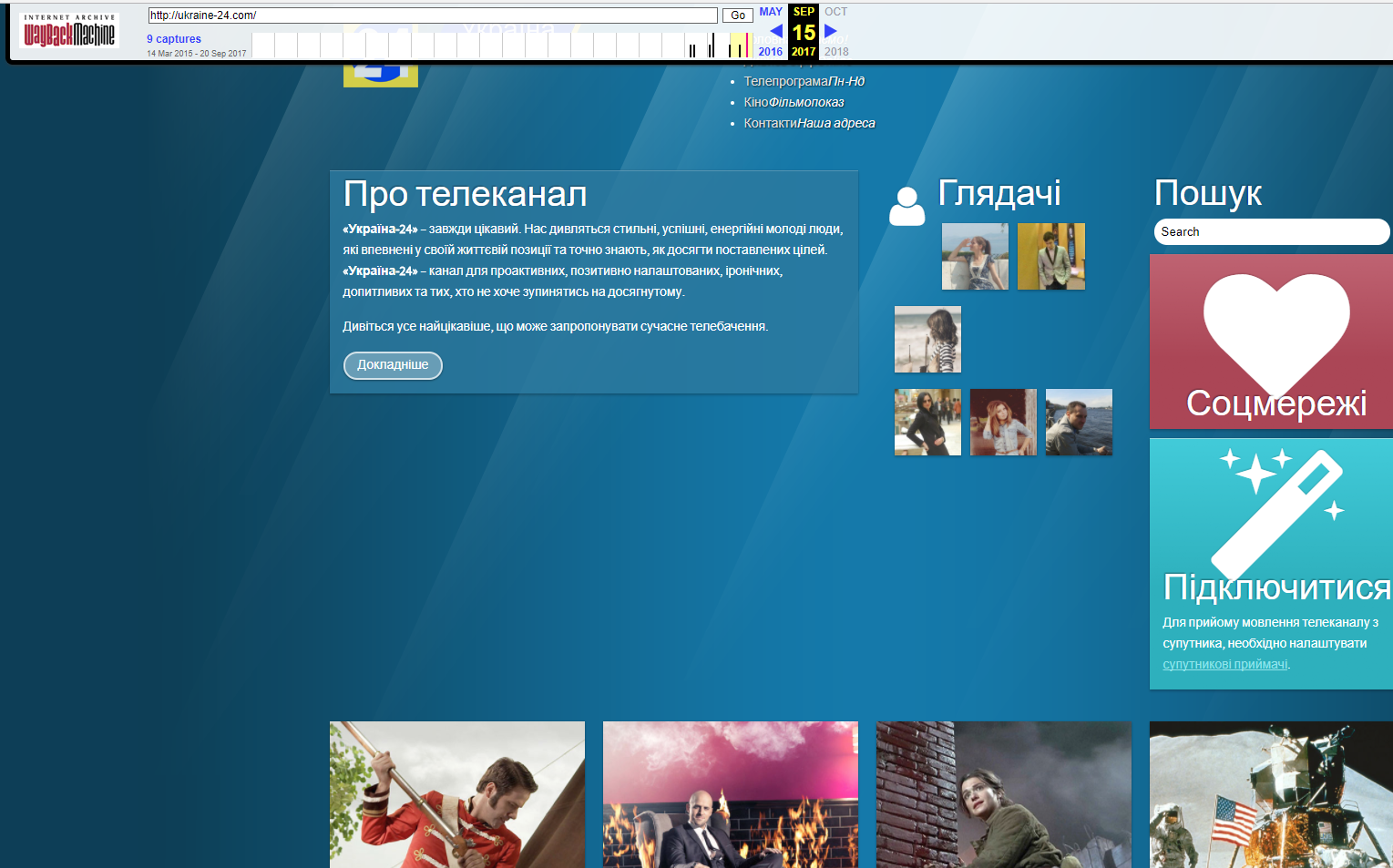
Task: Select MAY 2016 capture month
Action: pyautogui.click(x=770, y=12)
